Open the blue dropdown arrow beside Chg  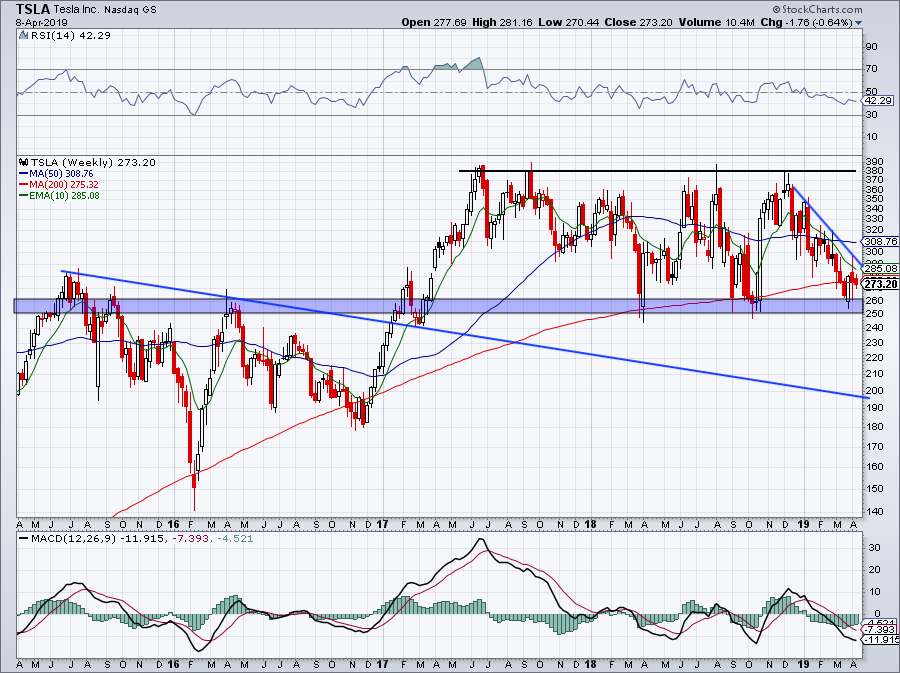point(859,23)
